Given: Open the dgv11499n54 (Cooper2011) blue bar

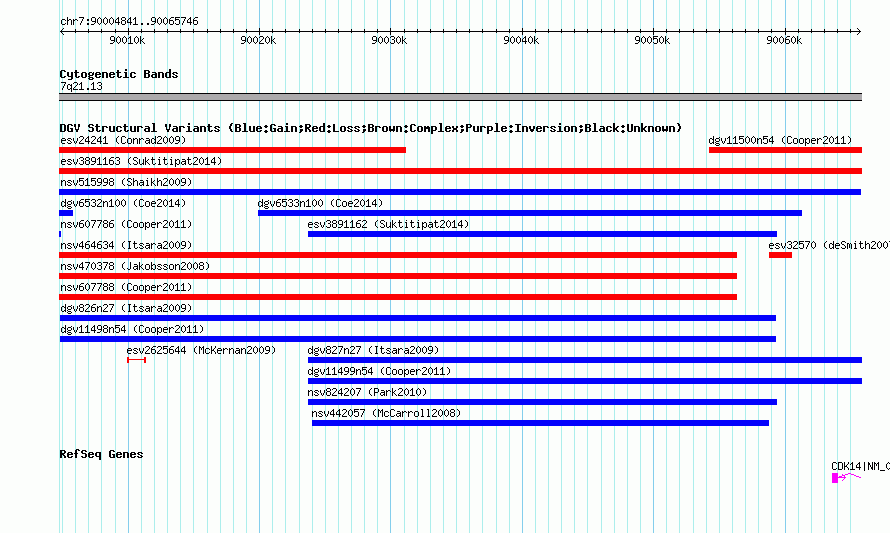Looking at the screenshot, I should [585, 381].
